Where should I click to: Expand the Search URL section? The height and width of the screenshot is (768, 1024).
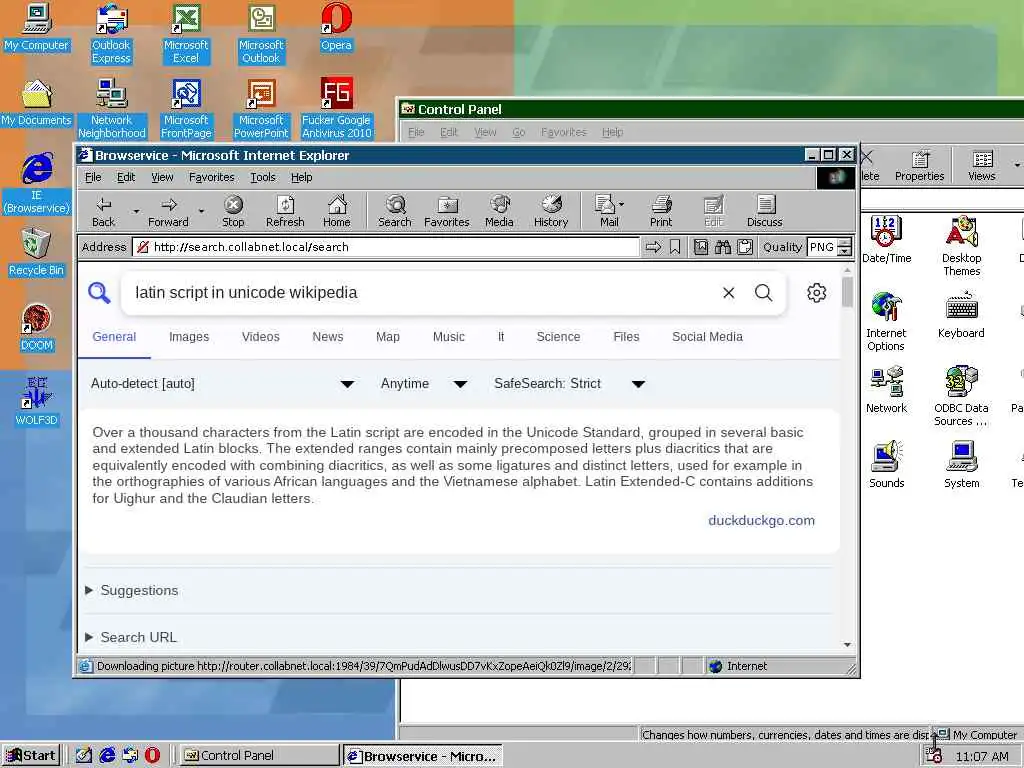coord(131,637)
